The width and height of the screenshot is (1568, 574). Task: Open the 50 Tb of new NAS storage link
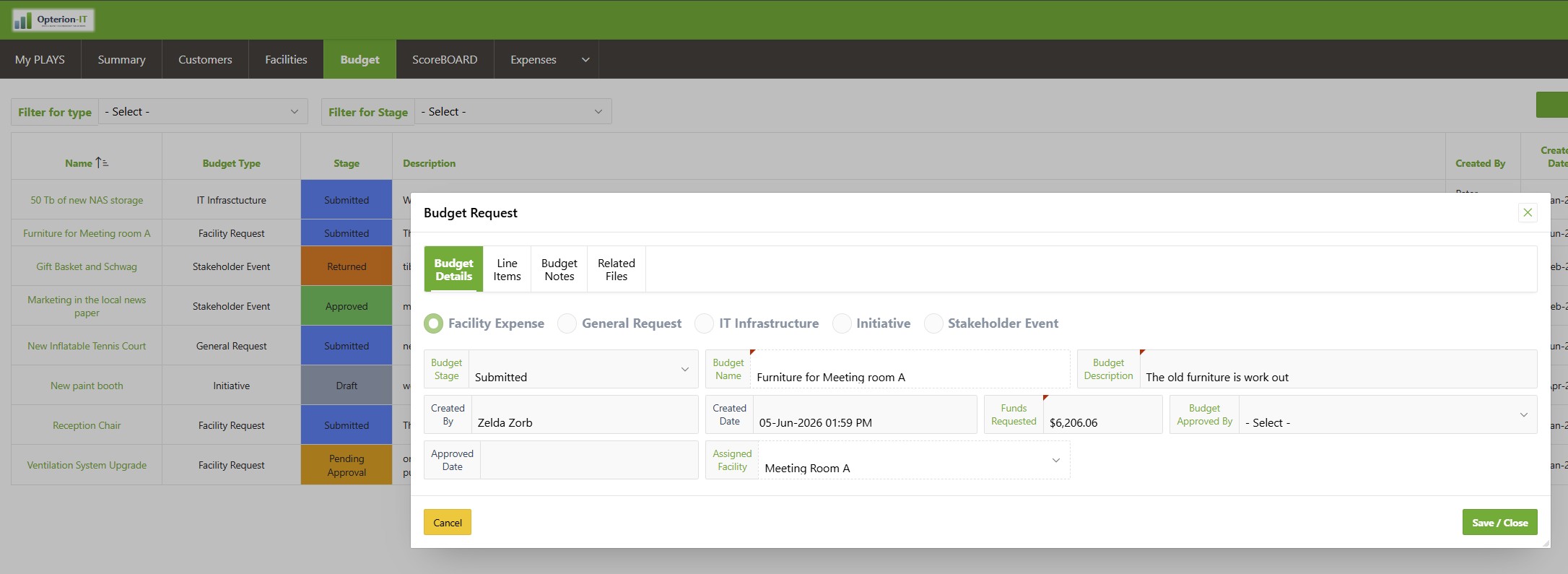point(87,200)
